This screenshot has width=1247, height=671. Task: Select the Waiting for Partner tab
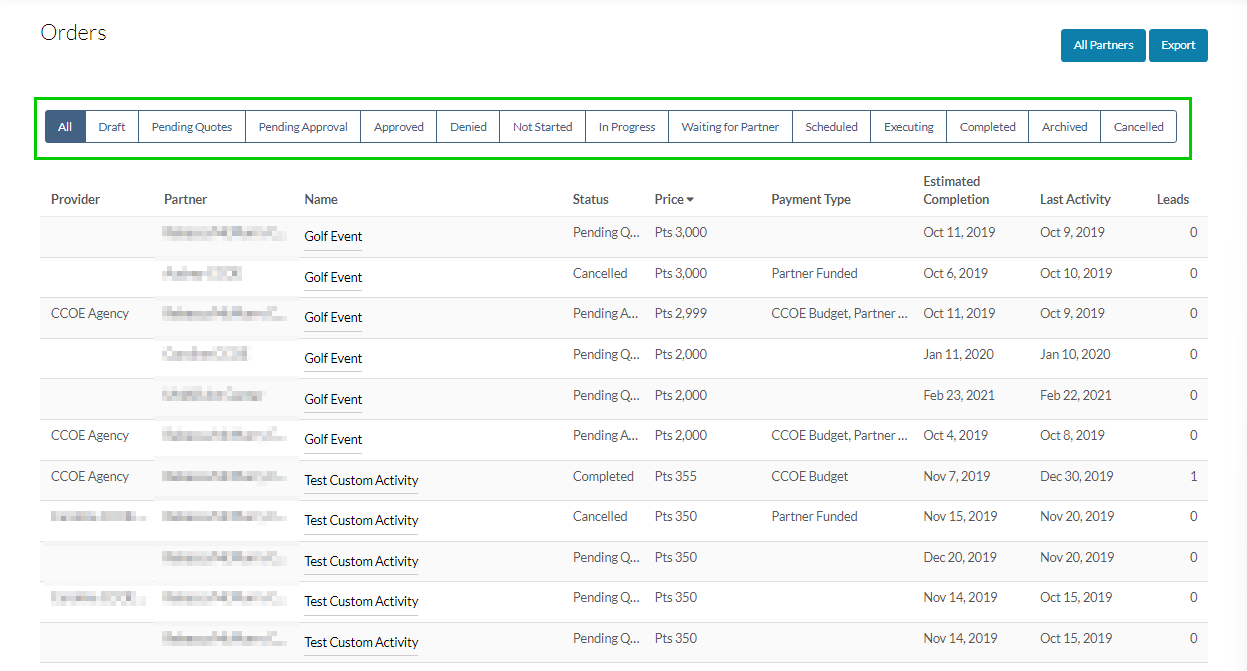[x=730, y=126]
